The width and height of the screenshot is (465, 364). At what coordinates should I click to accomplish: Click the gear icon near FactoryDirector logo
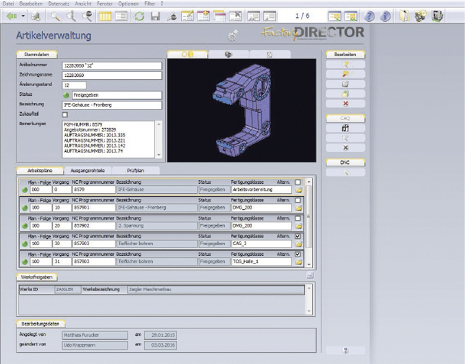[232, 36]
